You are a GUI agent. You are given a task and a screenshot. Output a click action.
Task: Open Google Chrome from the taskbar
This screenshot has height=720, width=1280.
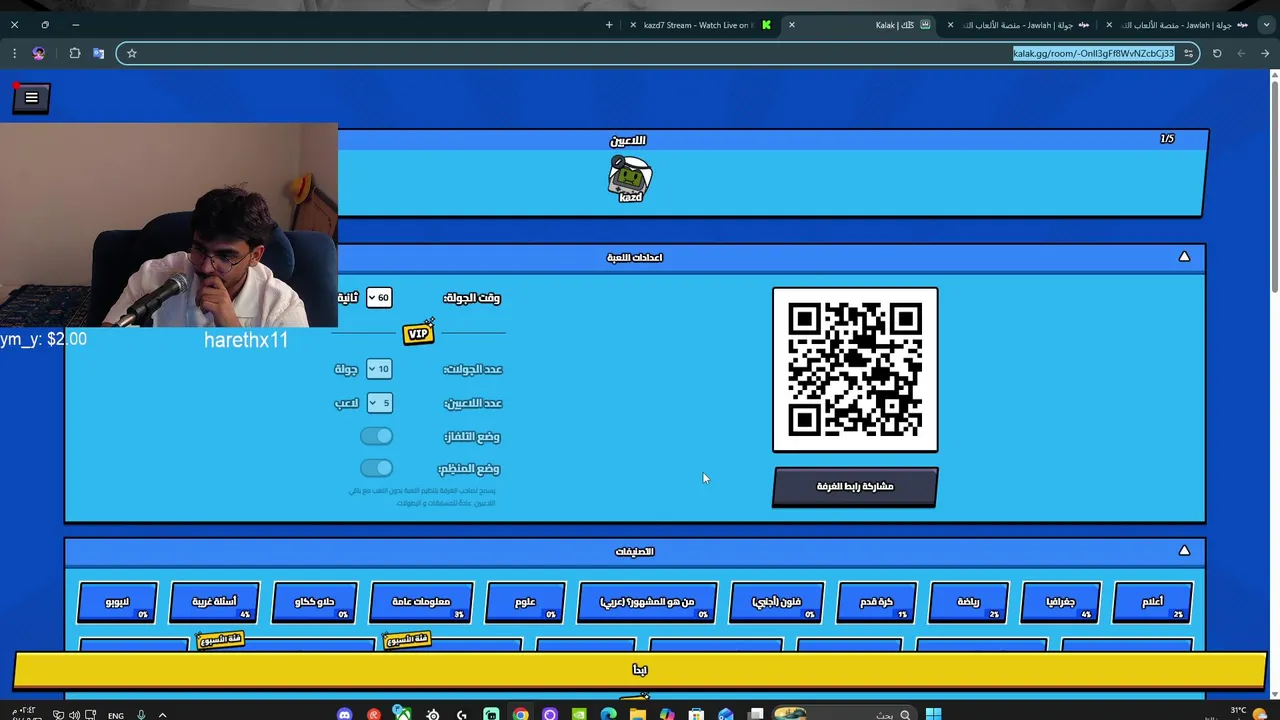[520, 714]
